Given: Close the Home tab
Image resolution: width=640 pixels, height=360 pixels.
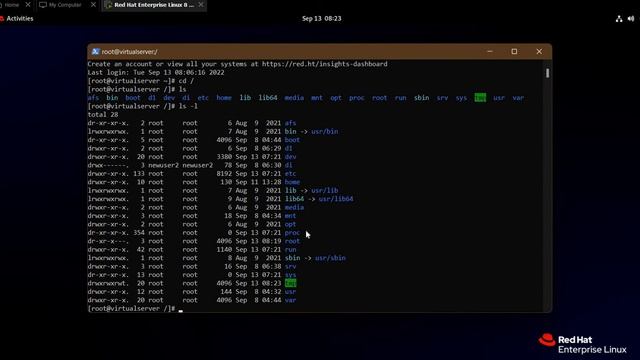Looking at the screenshot, I should (28, 5).
